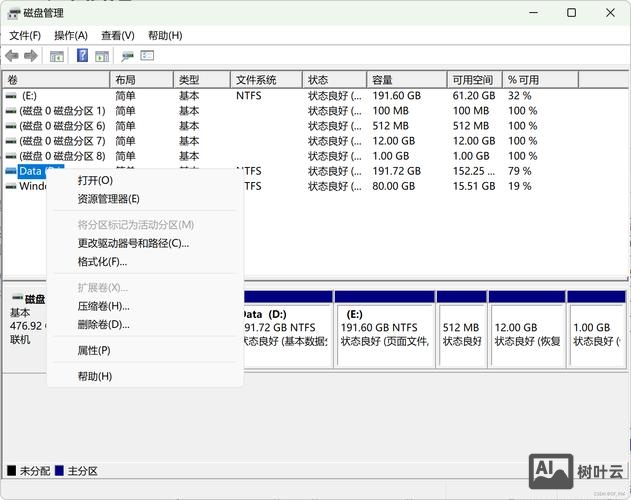Select drive icon of Data volume row

click(11, 171)
